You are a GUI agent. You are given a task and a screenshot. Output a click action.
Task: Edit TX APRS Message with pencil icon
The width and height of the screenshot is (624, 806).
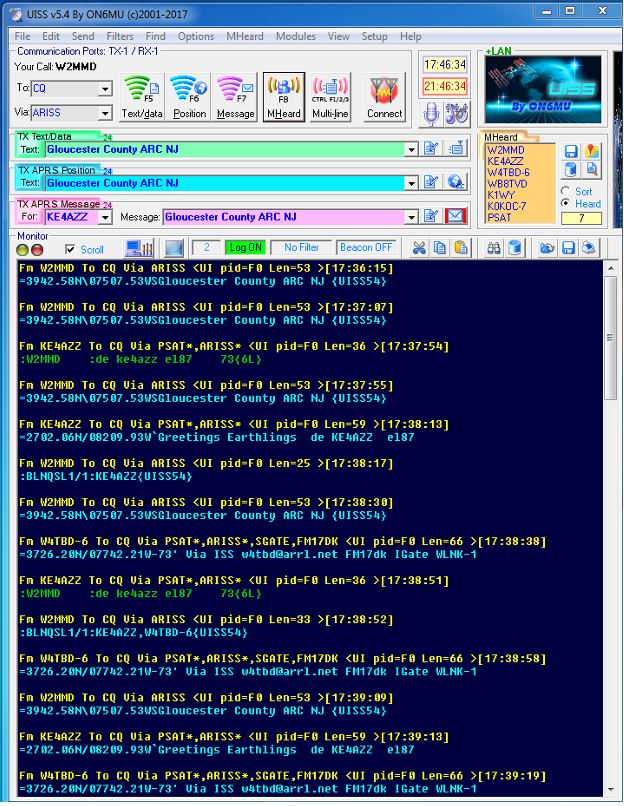[431, 216]
